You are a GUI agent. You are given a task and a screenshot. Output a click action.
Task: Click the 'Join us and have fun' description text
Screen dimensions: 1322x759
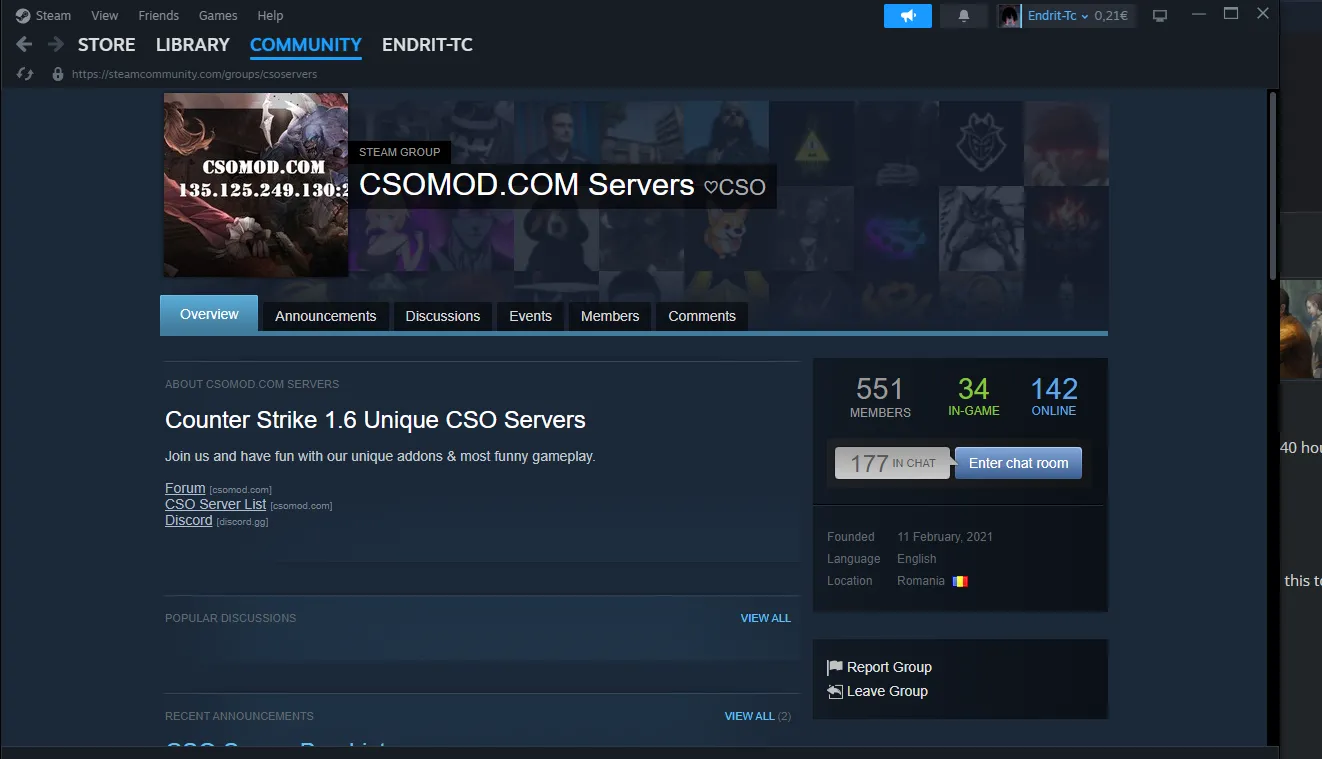tap(380, 456)
